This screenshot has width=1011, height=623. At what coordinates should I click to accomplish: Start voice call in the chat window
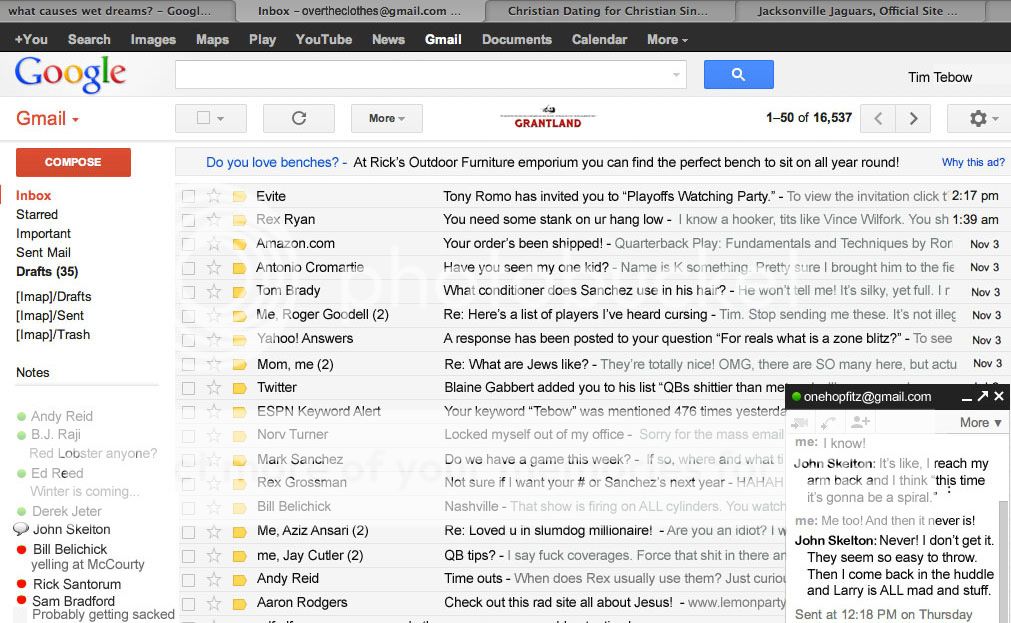click(829, 422)
